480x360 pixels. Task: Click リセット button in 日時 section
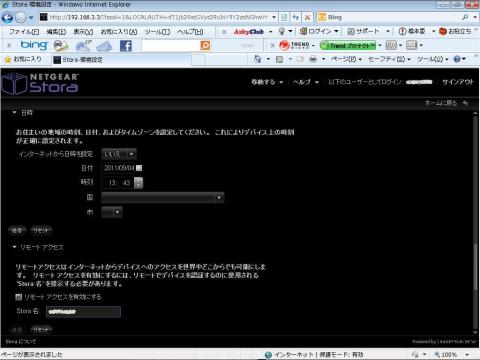coord(41,230)
